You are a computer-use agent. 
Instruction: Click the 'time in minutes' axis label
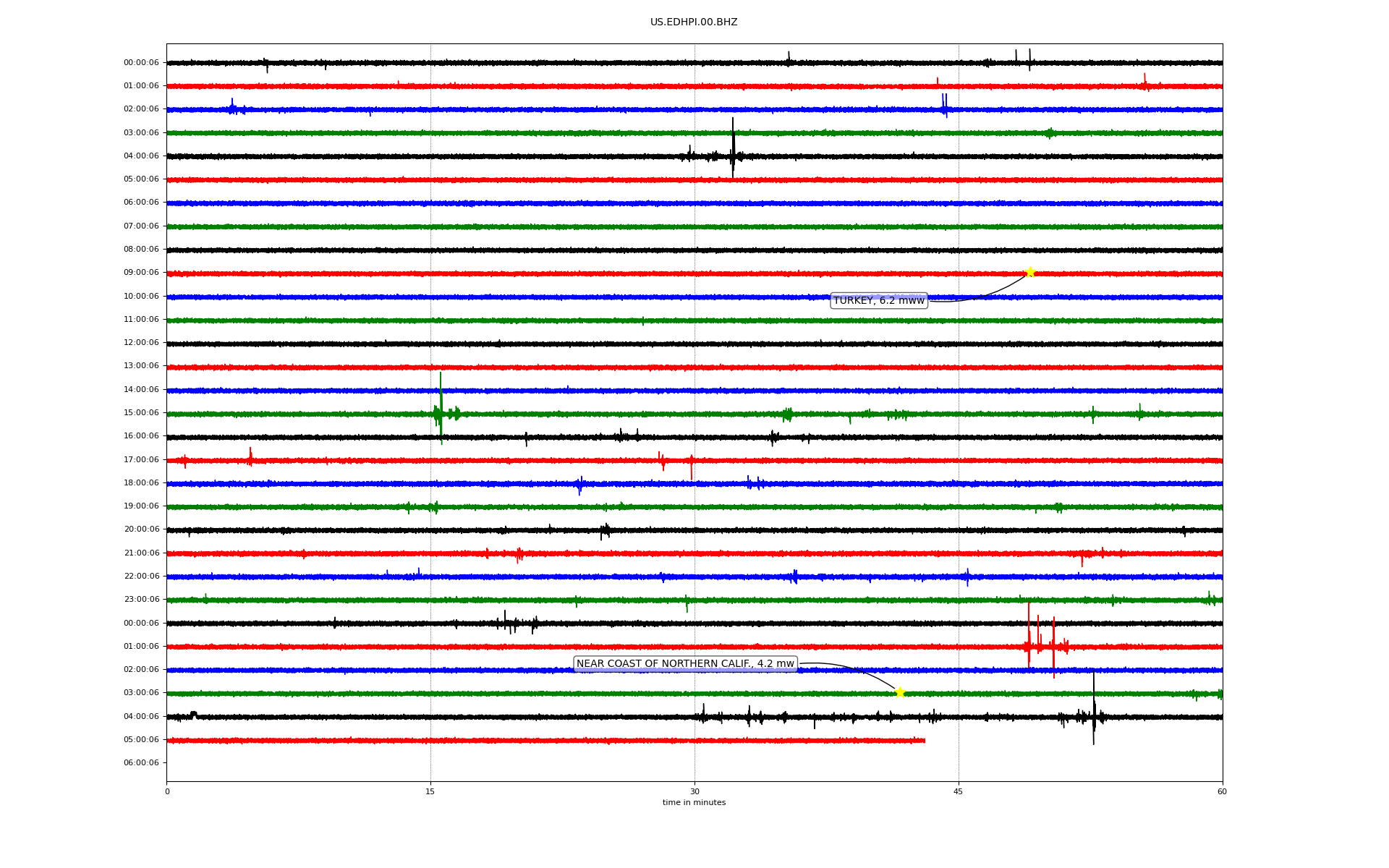(x=694, y=803)
